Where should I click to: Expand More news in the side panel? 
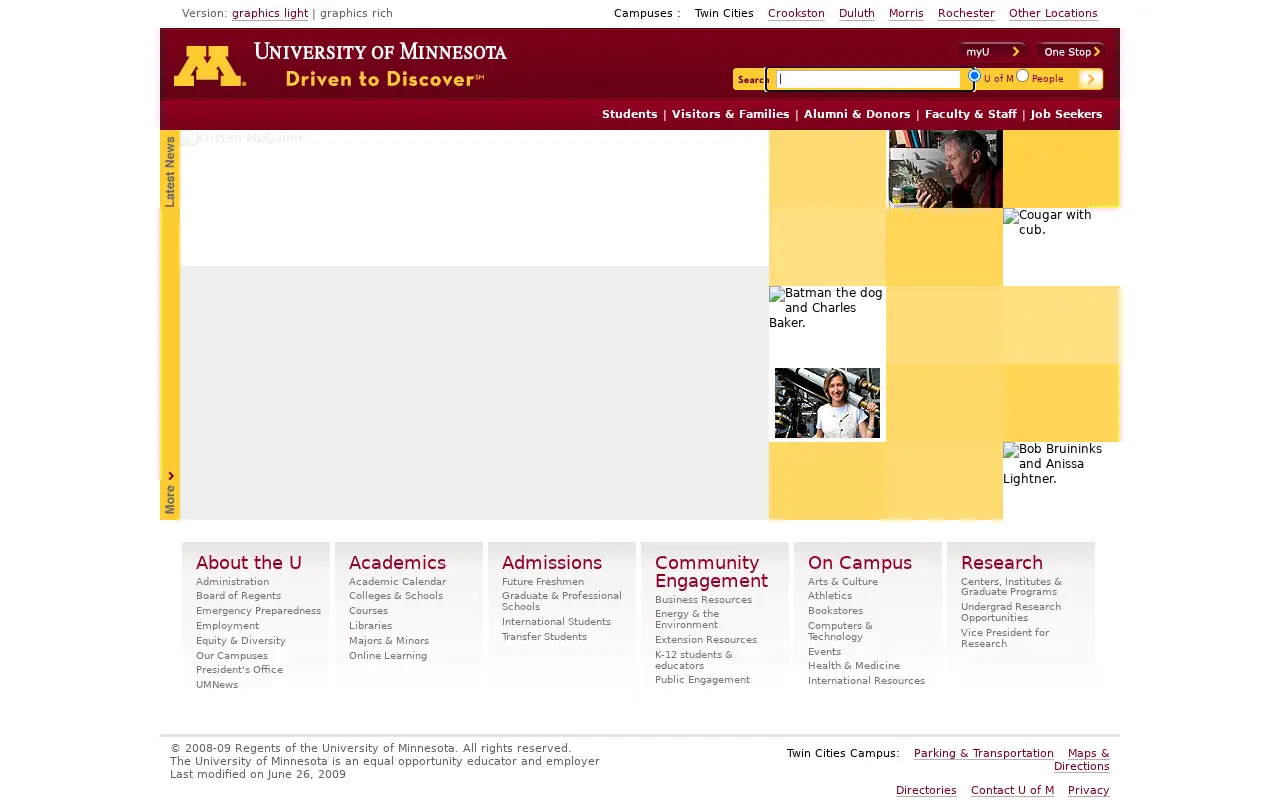click(170, 493)
